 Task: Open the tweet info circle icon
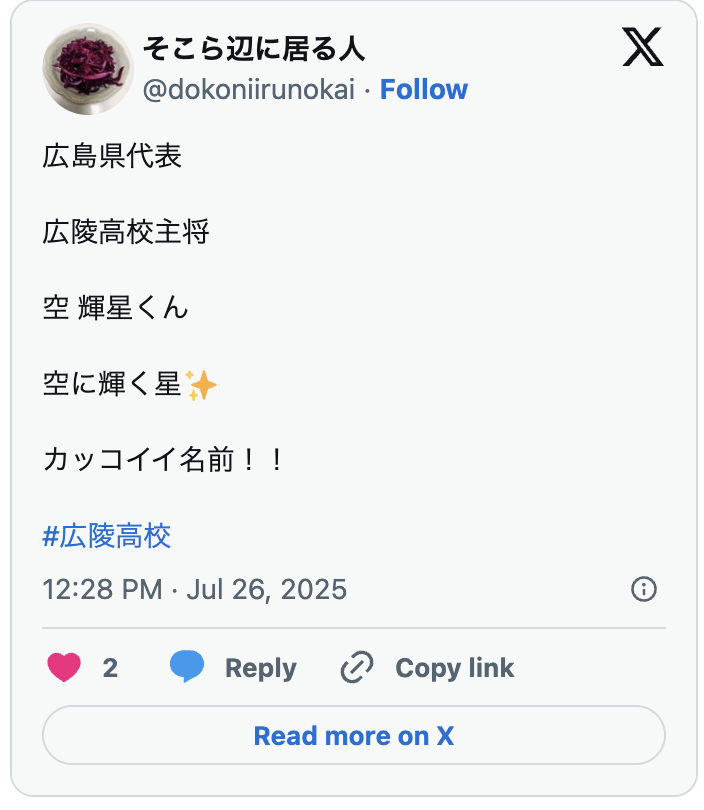644,589
